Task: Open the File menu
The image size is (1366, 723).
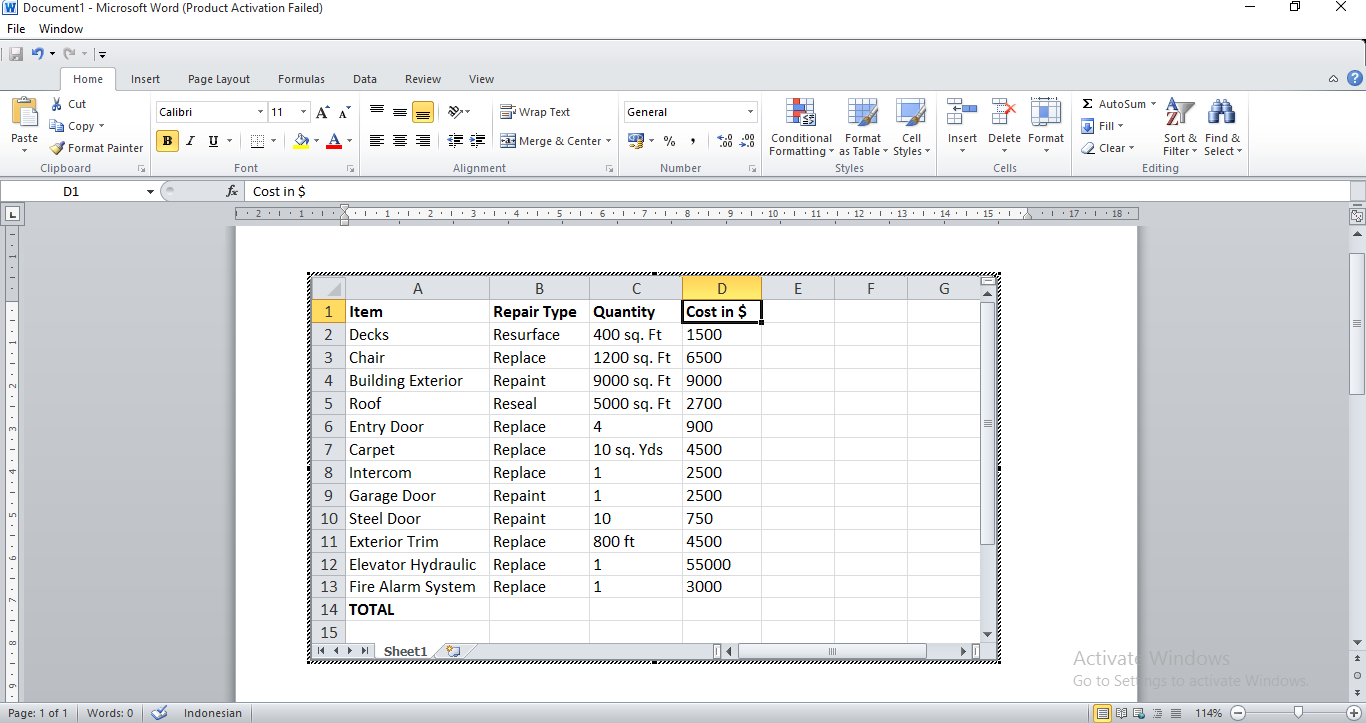Action: [x=15, y=28]
